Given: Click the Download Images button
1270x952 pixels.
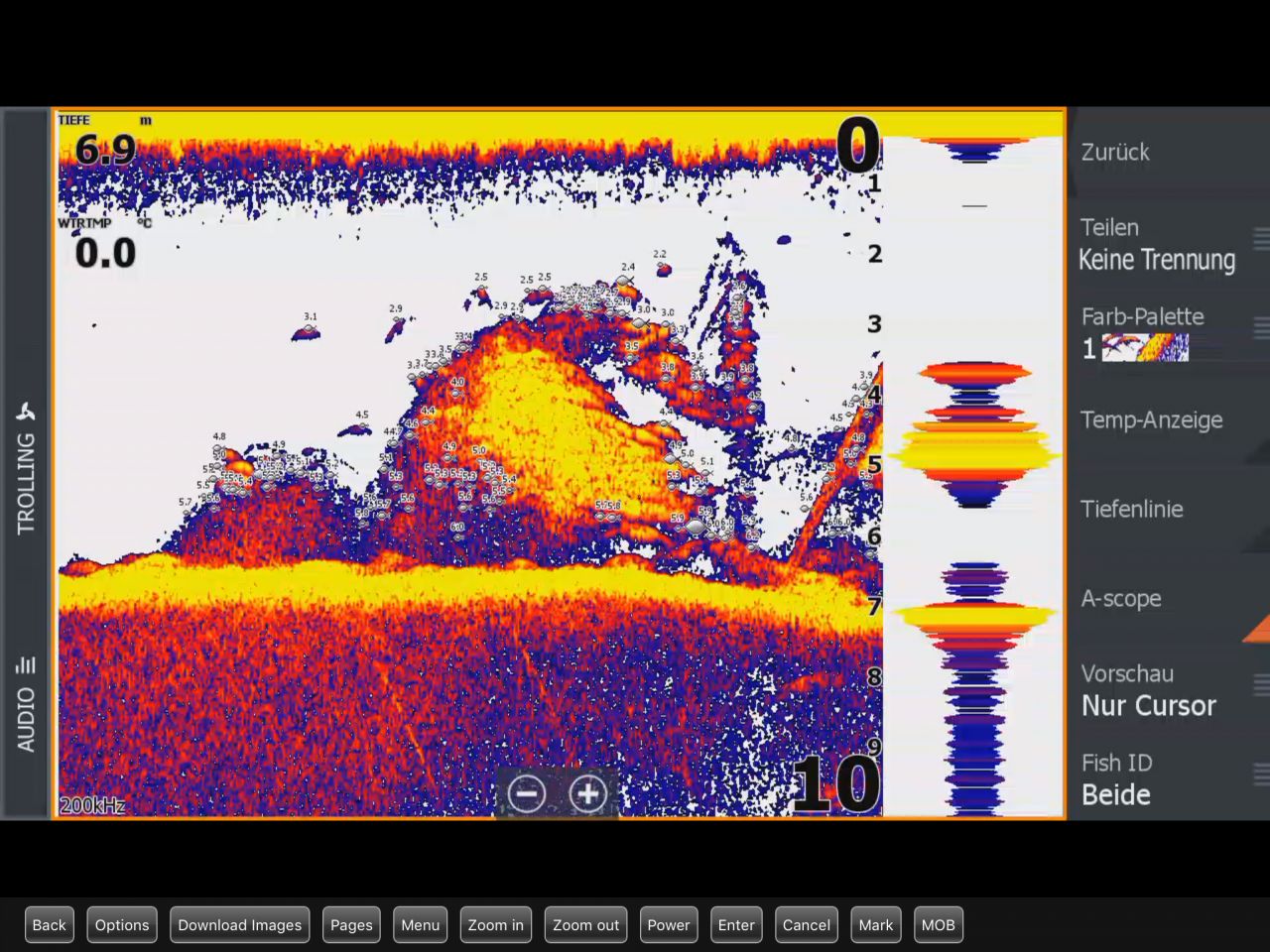Looking at the screenshot, I should 239,925.
